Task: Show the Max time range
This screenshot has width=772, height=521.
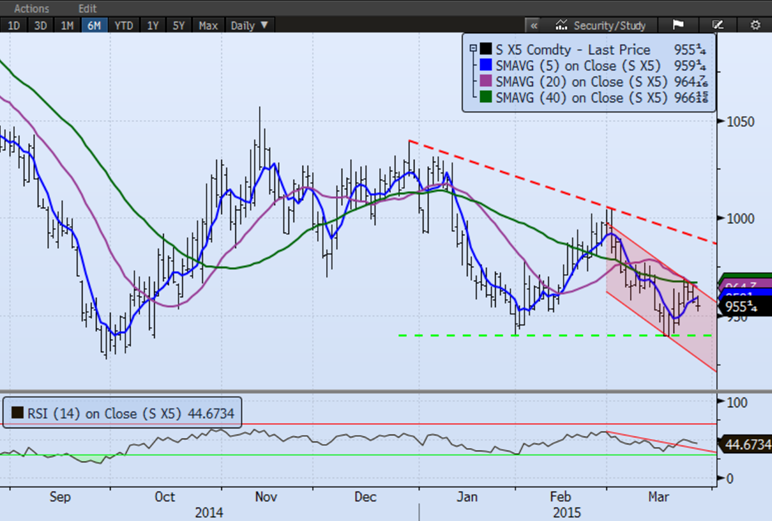Action: coord(208,25)
